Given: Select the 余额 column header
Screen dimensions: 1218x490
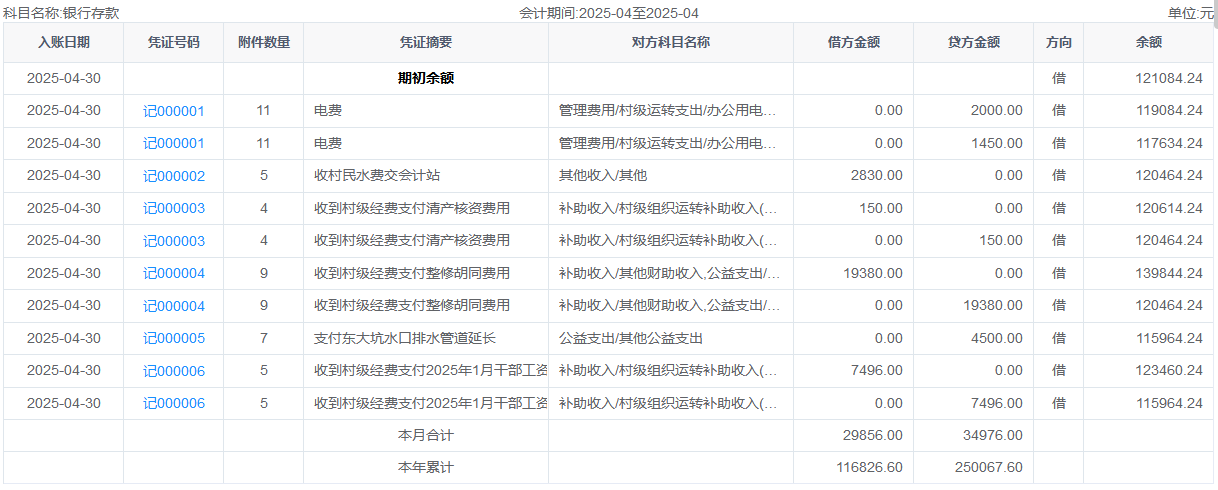Looking at the screenshot, I should [x=1149, y=43].
